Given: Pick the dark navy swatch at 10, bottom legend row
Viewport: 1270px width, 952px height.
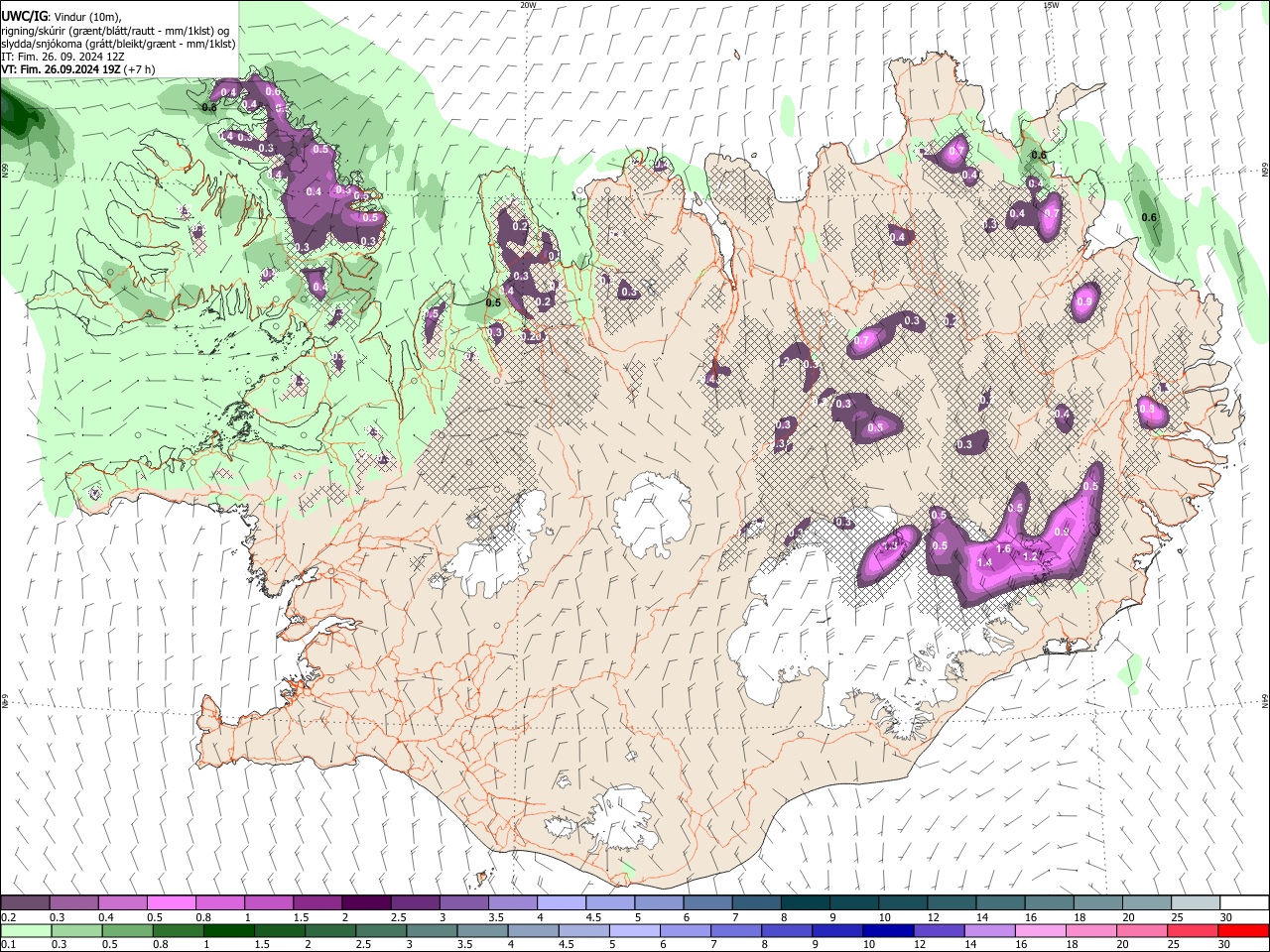Looking at the screenshot, I should (886, 930).
